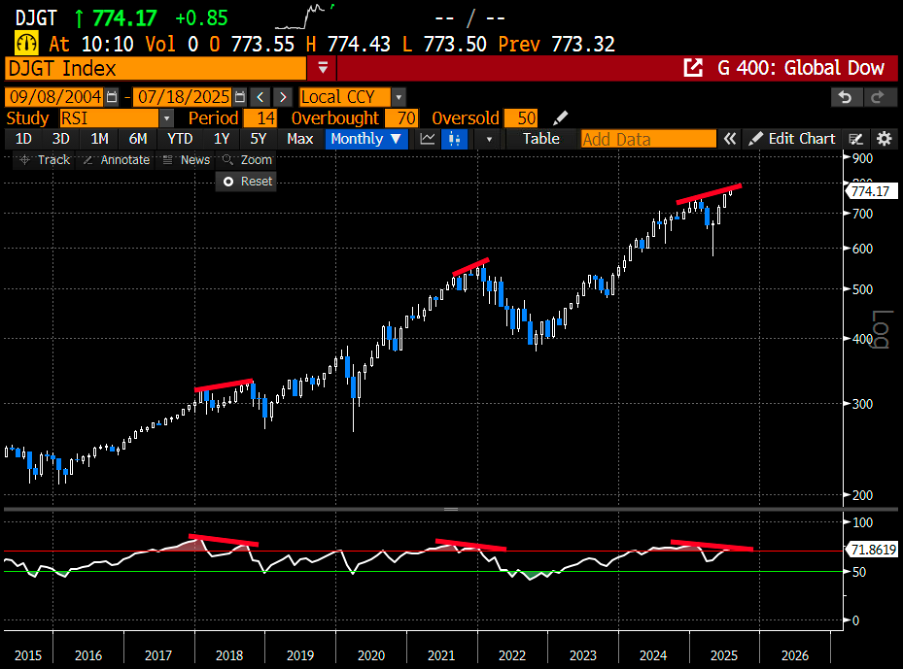Viewport: 904px width, 670px height.
Task: Click the yellow gauge icon beside the time
Action: pyautogui.click(x=27, y=44)
